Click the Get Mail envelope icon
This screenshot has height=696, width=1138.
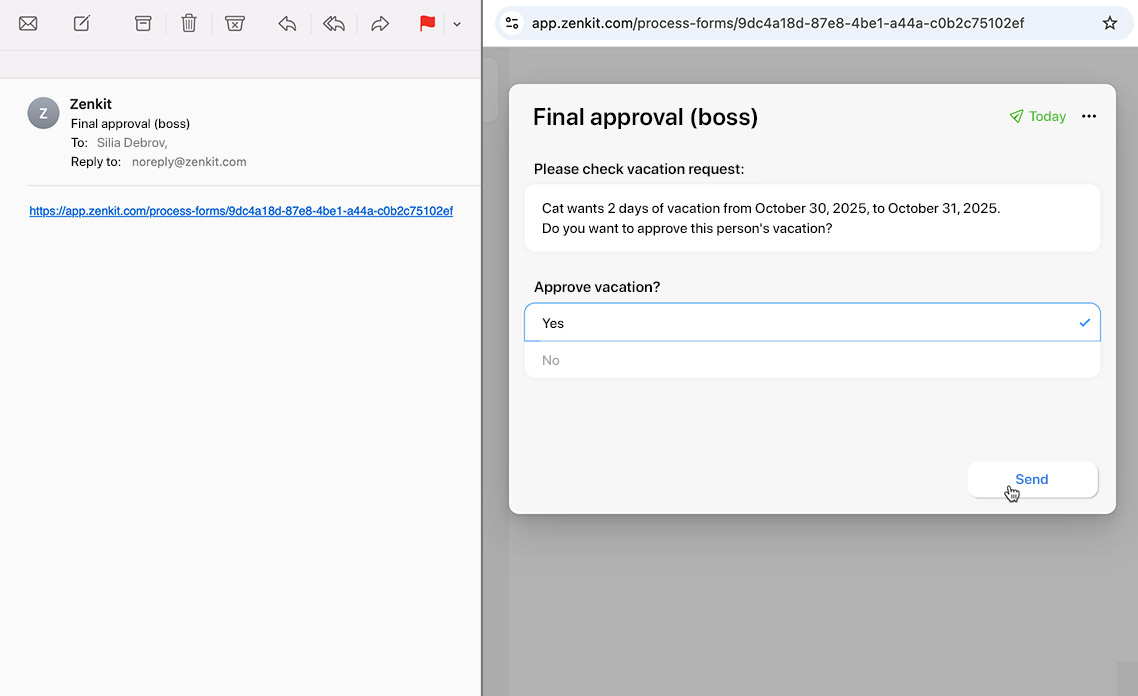tap(28, 23)
